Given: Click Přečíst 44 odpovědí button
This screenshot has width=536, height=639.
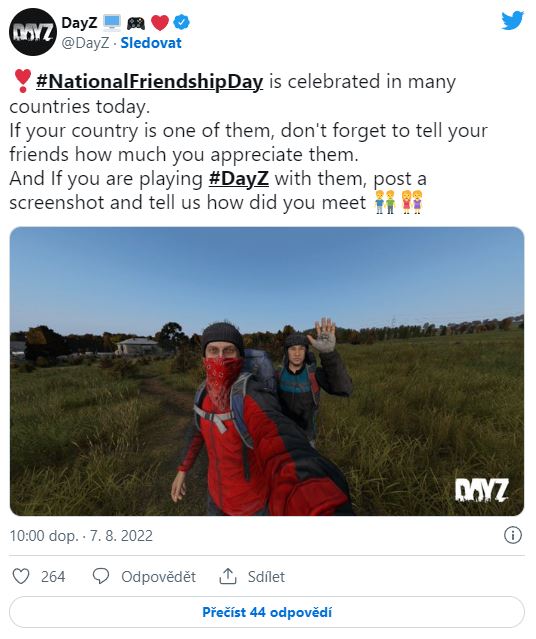Looking at the screenshot, I should click(x=267, y=612).
